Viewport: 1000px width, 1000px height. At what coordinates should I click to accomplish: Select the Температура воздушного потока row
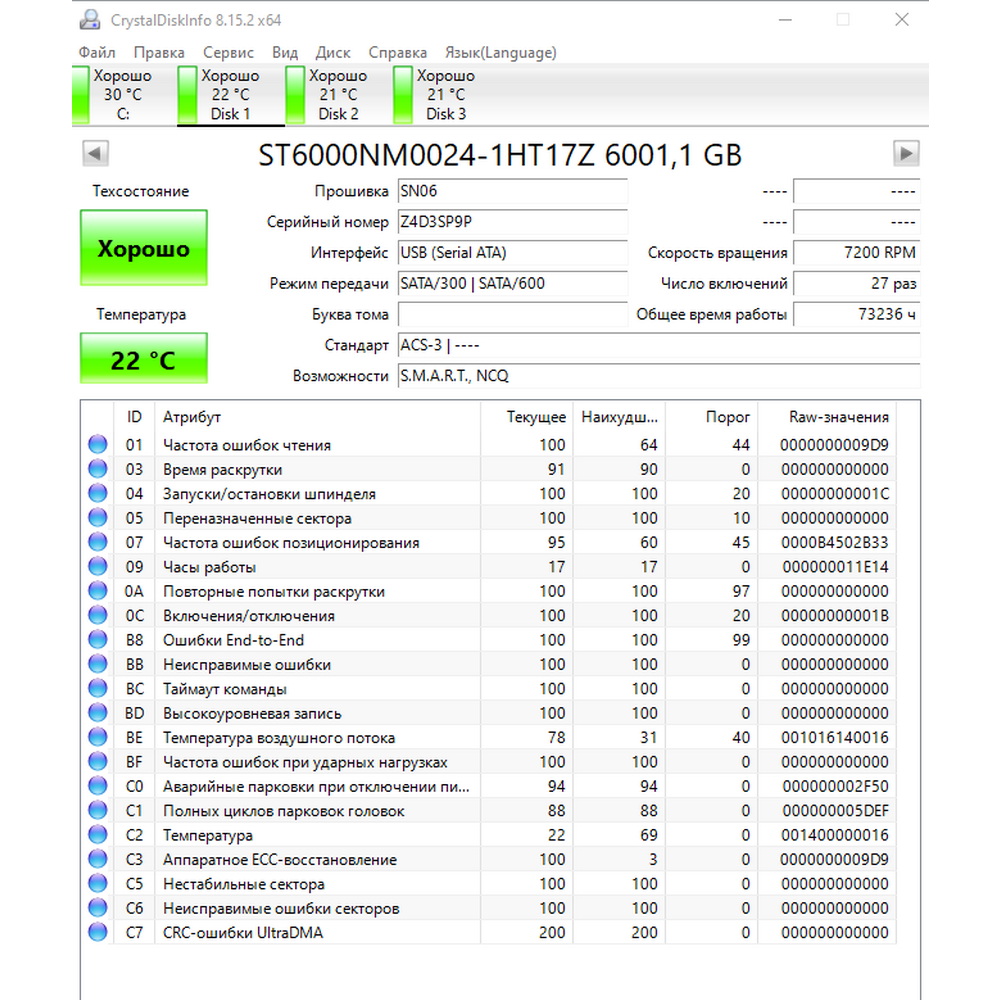pos(490,737)
